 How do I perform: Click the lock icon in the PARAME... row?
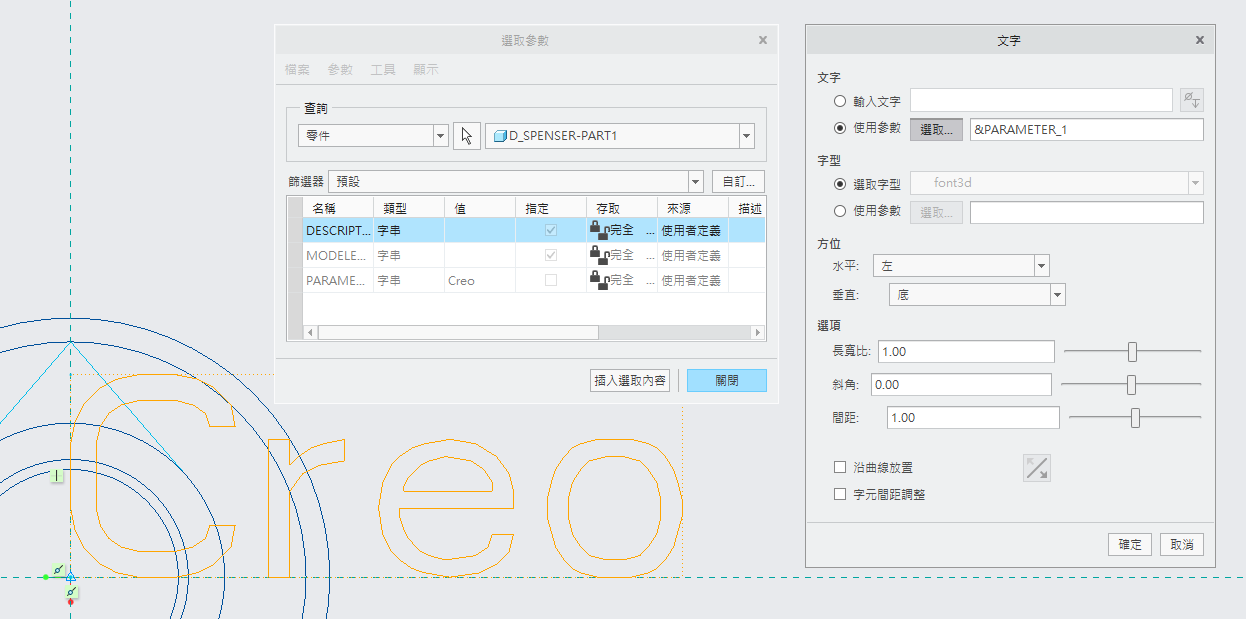pyautogui.click(x=599, y=281)
